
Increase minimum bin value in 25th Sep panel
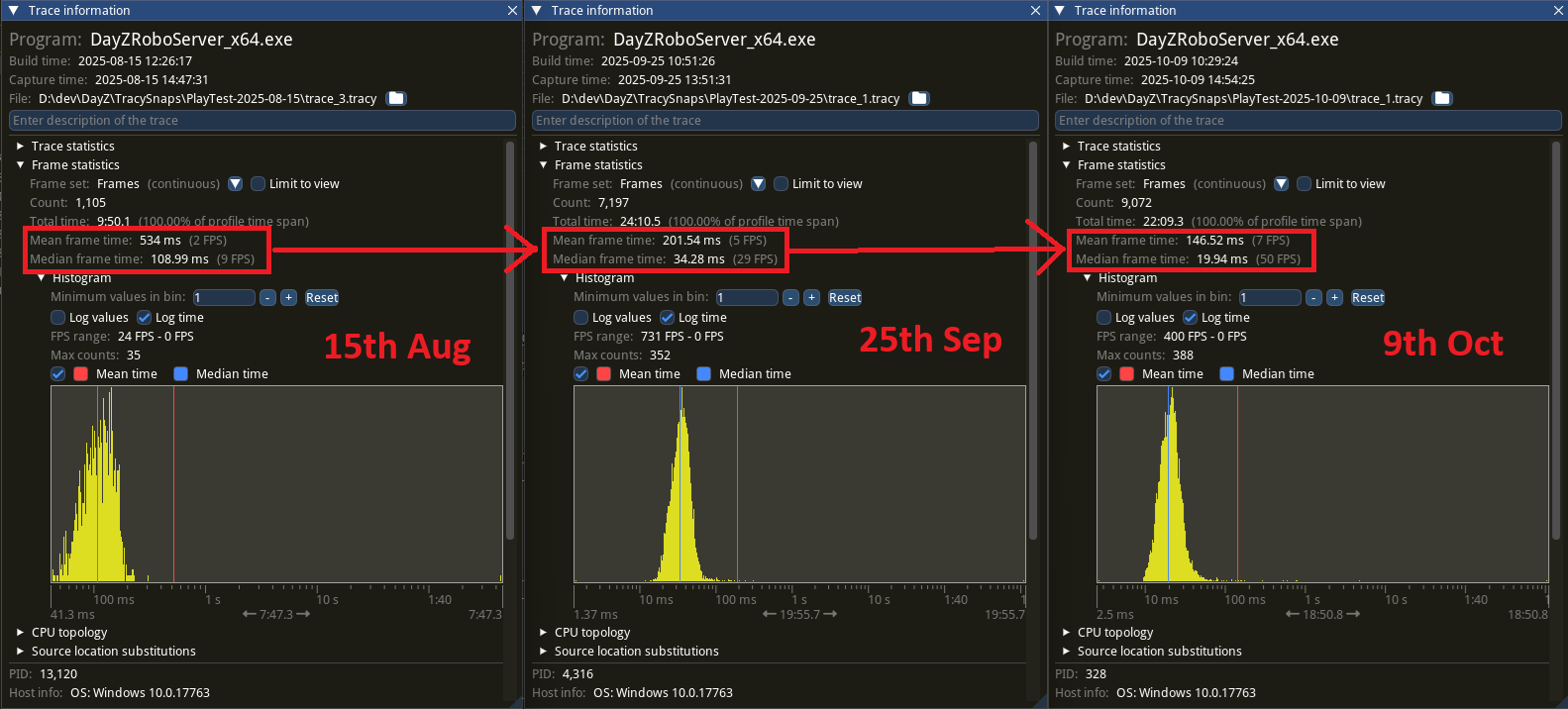pos(811,298)
